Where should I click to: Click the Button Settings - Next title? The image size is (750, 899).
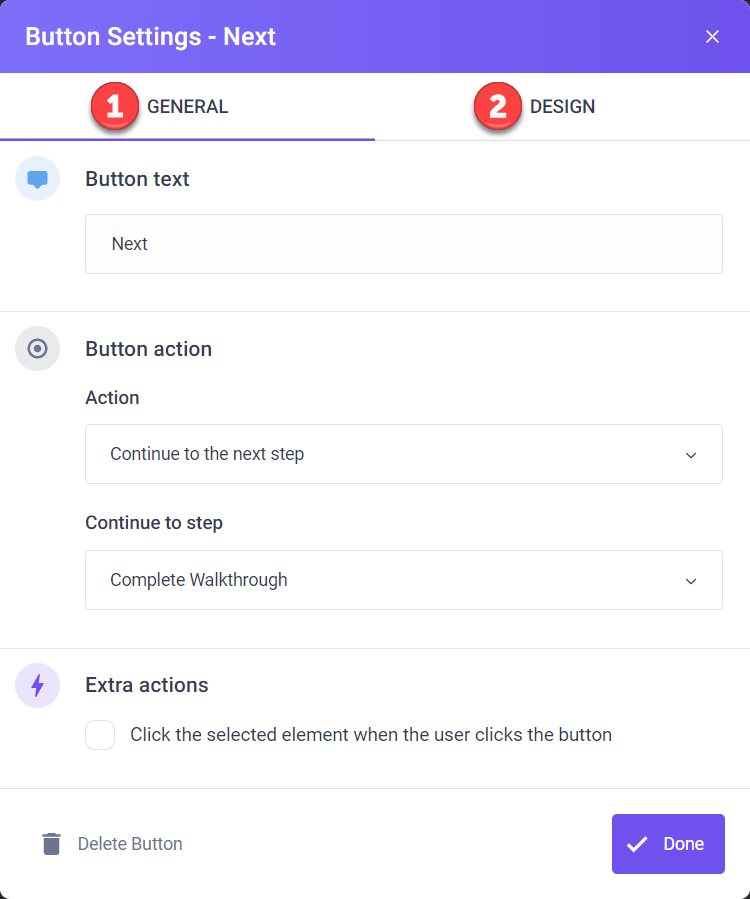coord(150,37)
